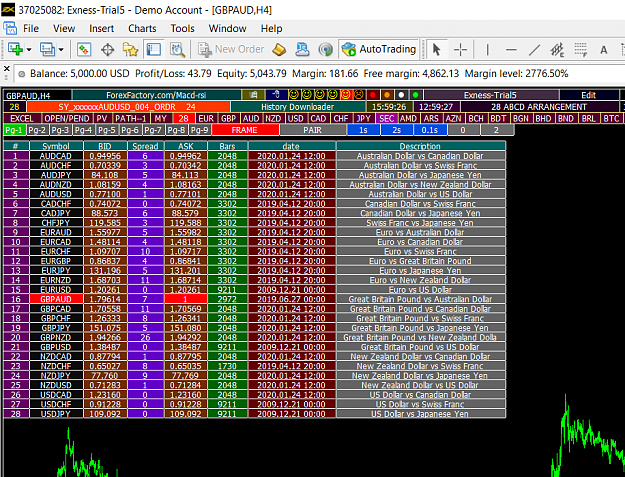Select the Trendline drawing tool
The width and height of the screenshot is (625, 477).
pyautogui.click(x=534, y=49)
